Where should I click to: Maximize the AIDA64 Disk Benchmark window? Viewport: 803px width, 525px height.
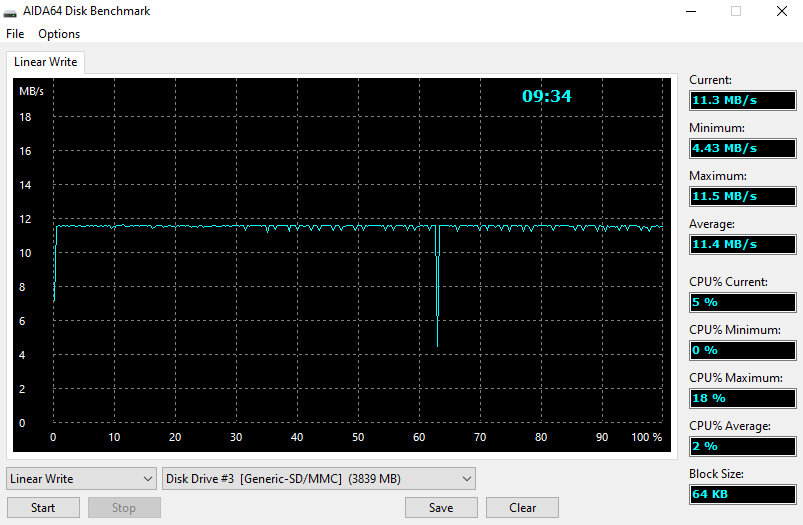736,11
